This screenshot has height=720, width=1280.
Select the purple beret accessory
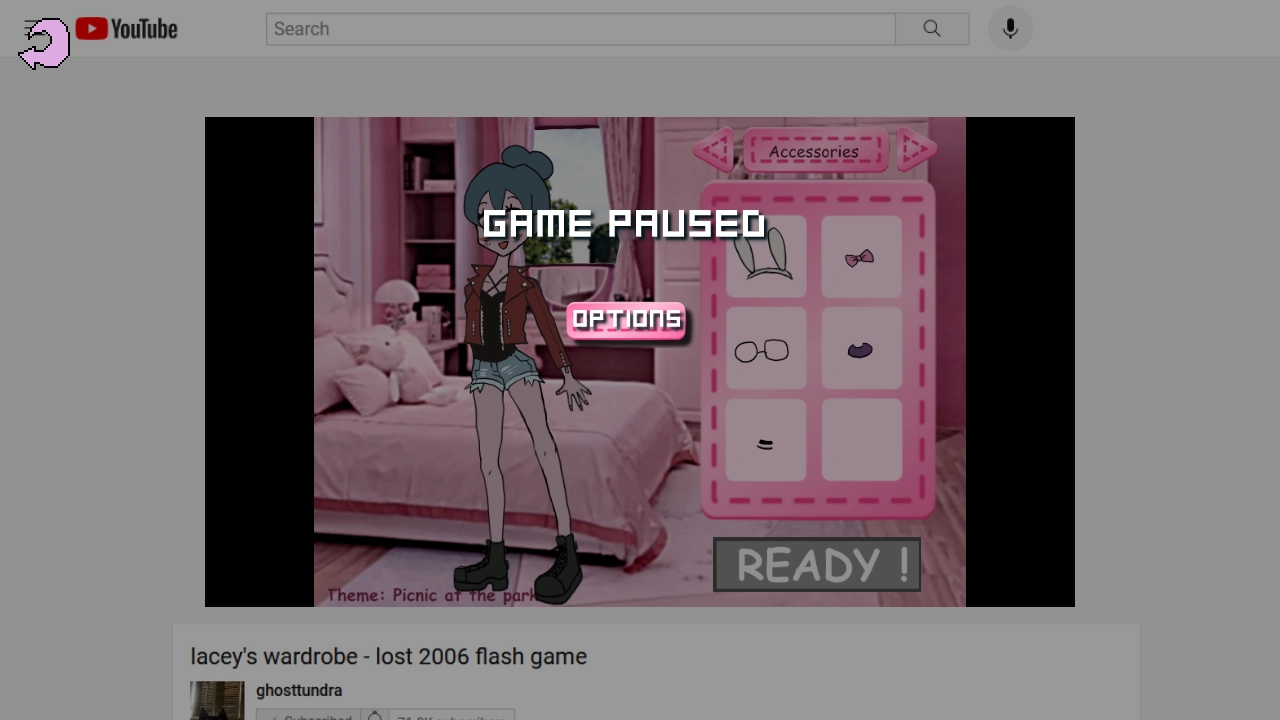point(860,349)
